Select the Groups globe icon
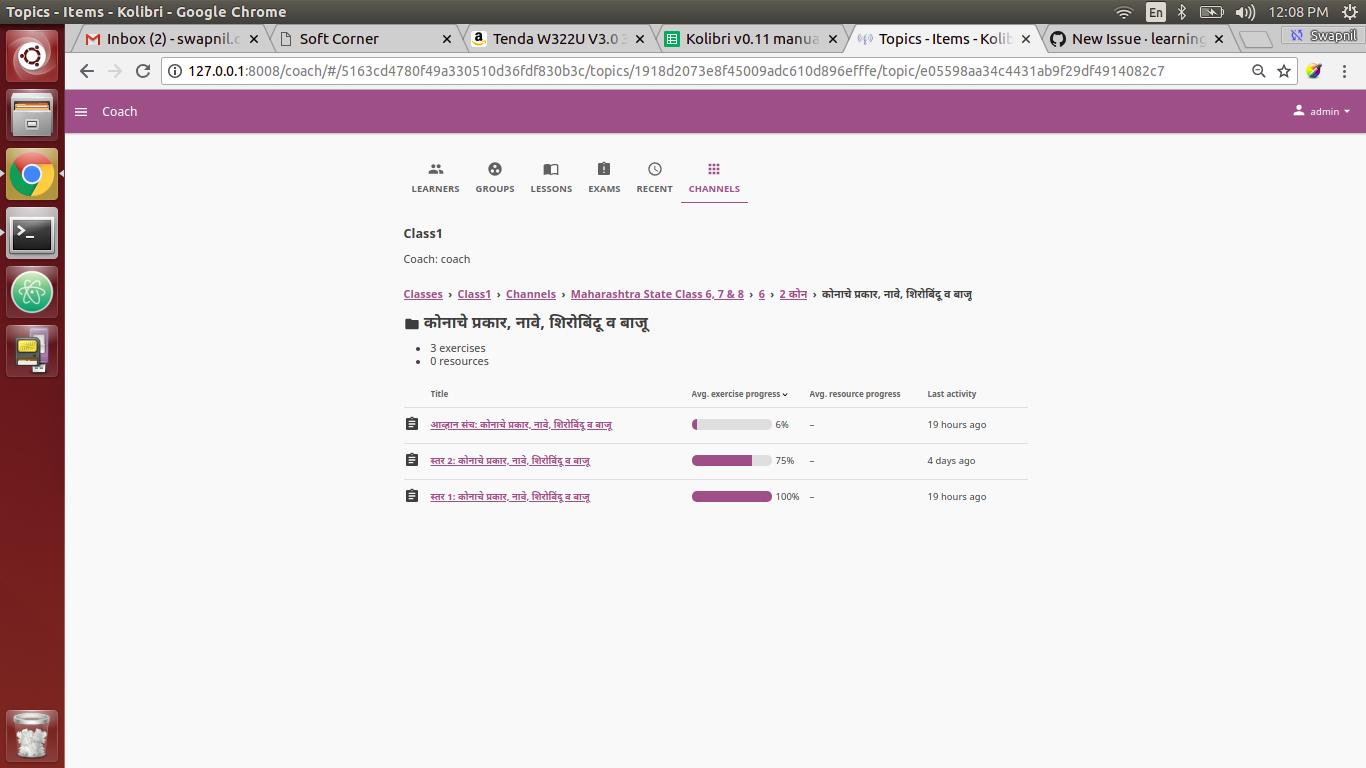1366x768 pixels. point(494,170)
